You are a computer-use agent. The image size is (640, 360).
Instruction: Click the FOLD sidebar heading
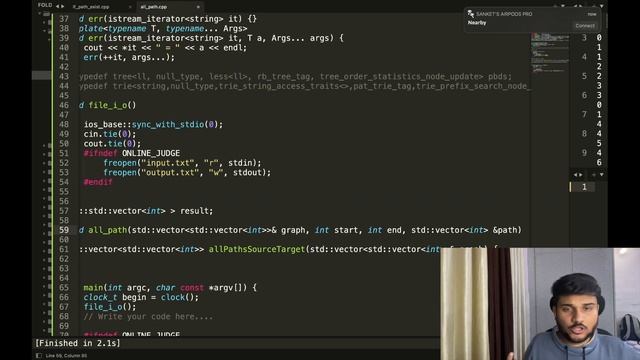coord(45,5)
